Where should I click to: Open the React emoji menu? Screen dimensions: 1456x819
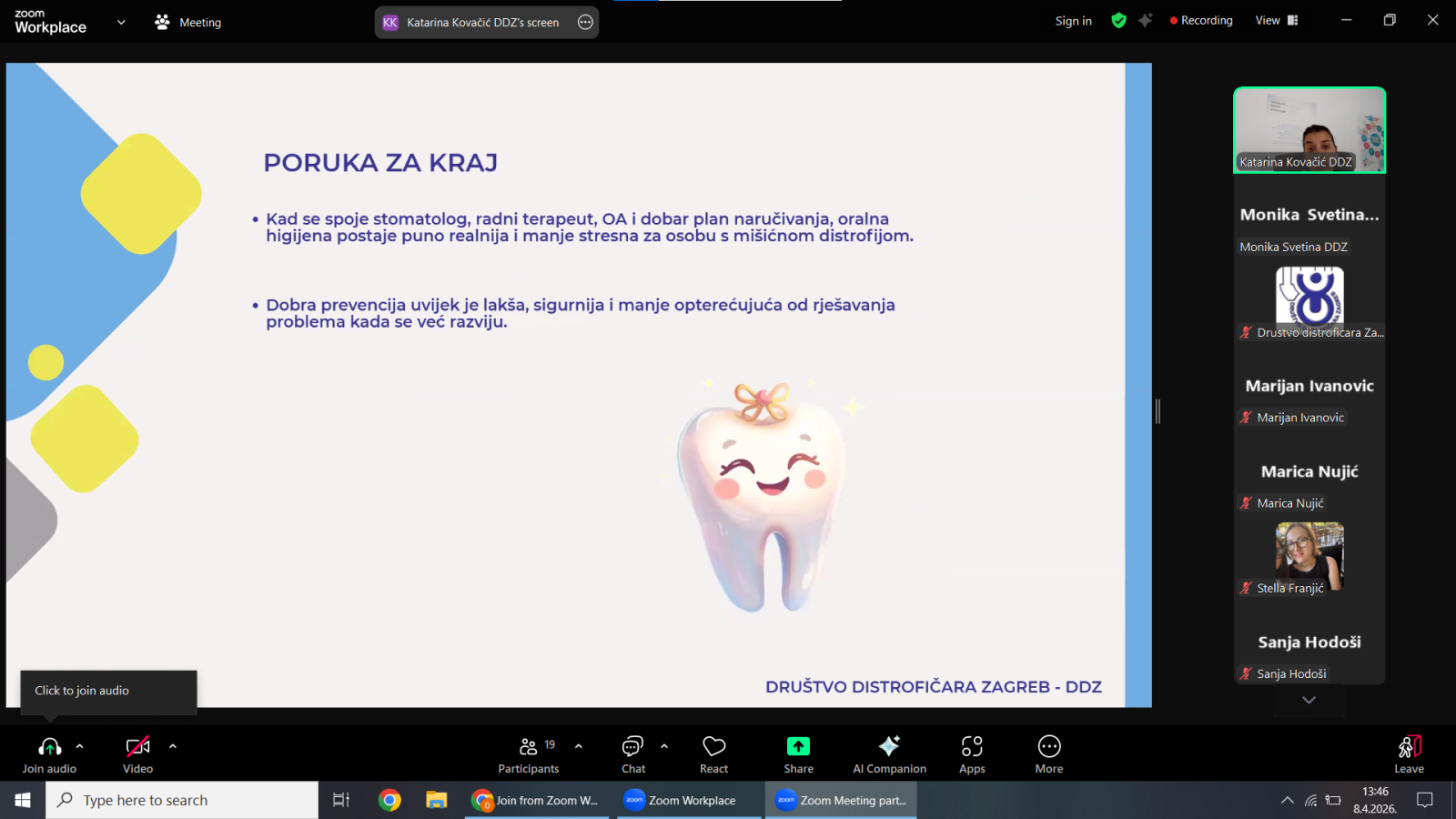click(x=713, y=754)
